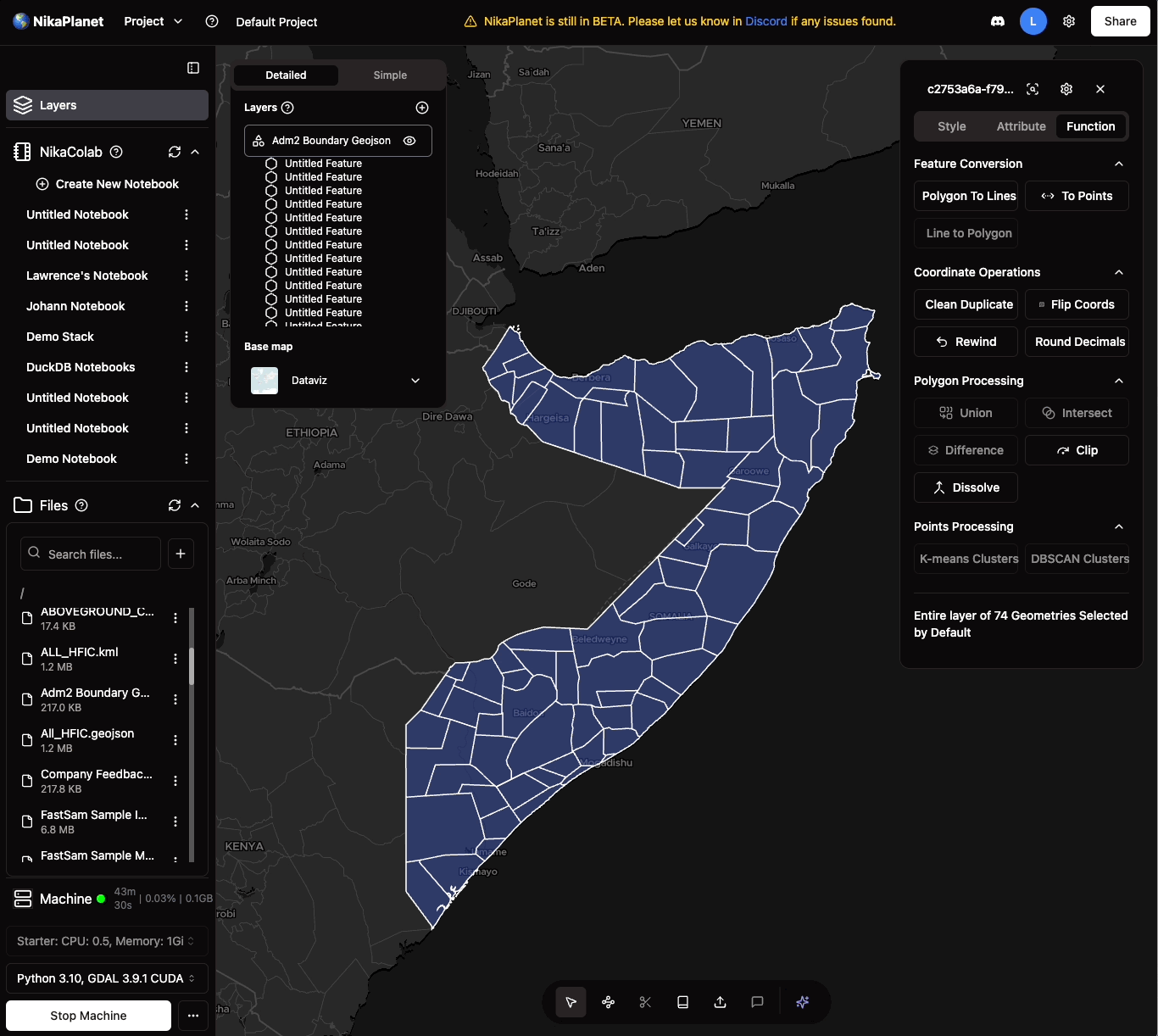The image size is (1158, 1036).
Task: Open machine size Starter CPU dropdown
Action: click(107, 941)
